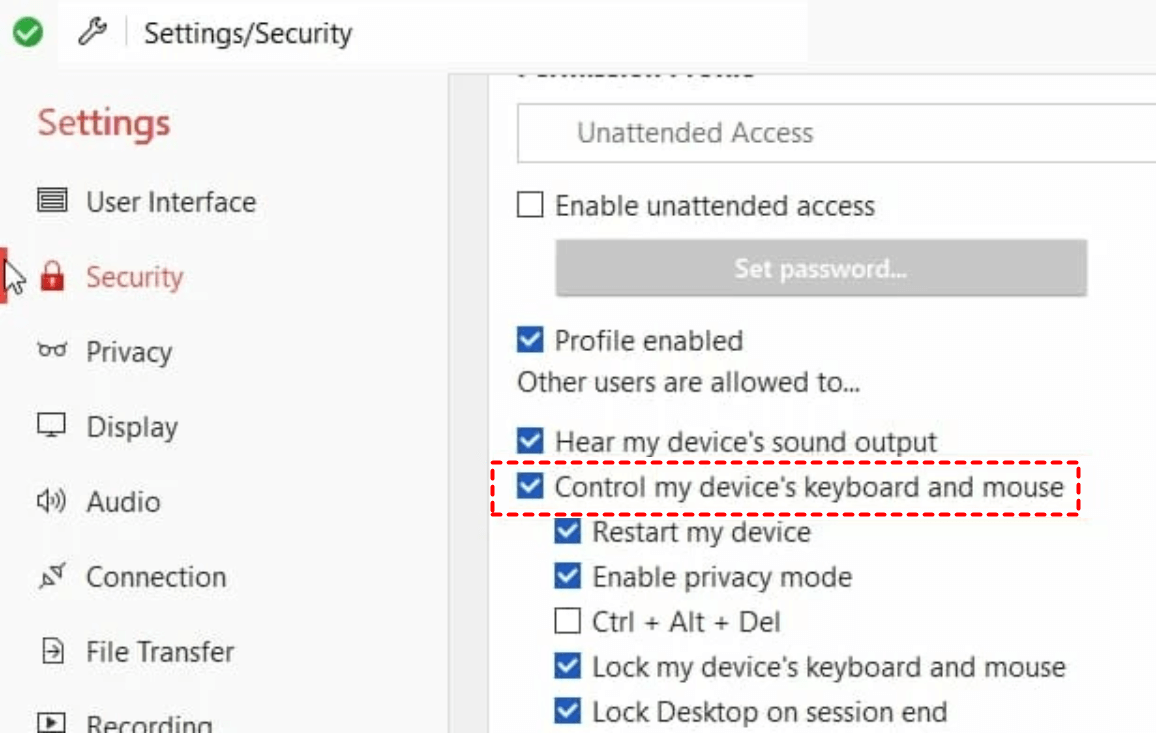1156x733 pixels.
Task: Toggle Hear my device's sound output
Action: 530,441
